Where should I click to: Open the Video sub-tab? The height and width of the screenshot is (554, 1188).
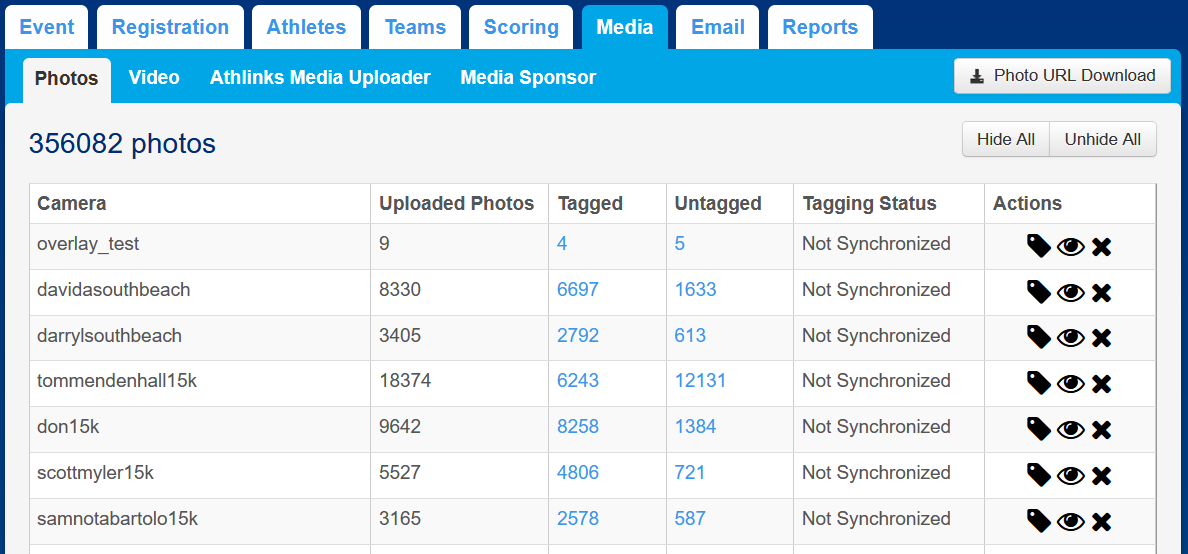click(x=154, y=77)
